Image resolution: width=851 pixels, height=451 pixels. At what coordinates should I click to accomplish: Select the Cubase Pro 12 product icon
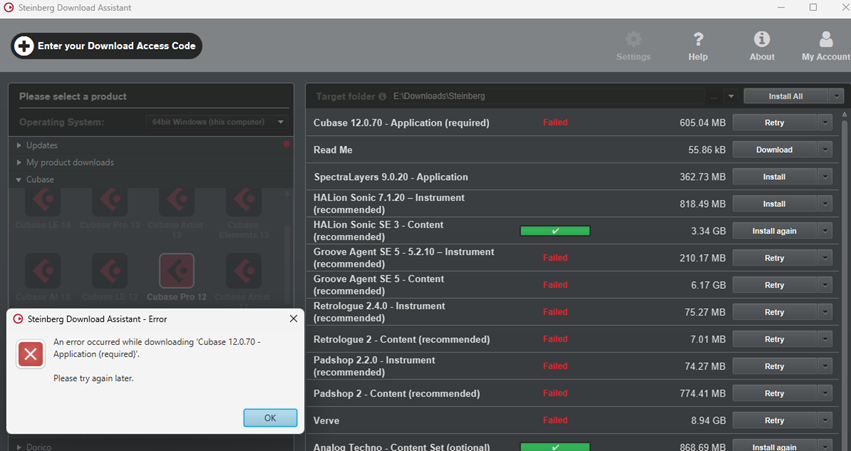point(176,271)
